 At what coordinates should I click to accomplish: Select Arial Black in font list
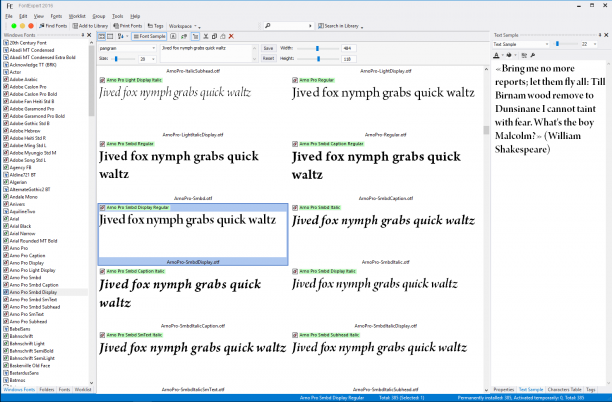pyautogui.click(x=20, y=226)
